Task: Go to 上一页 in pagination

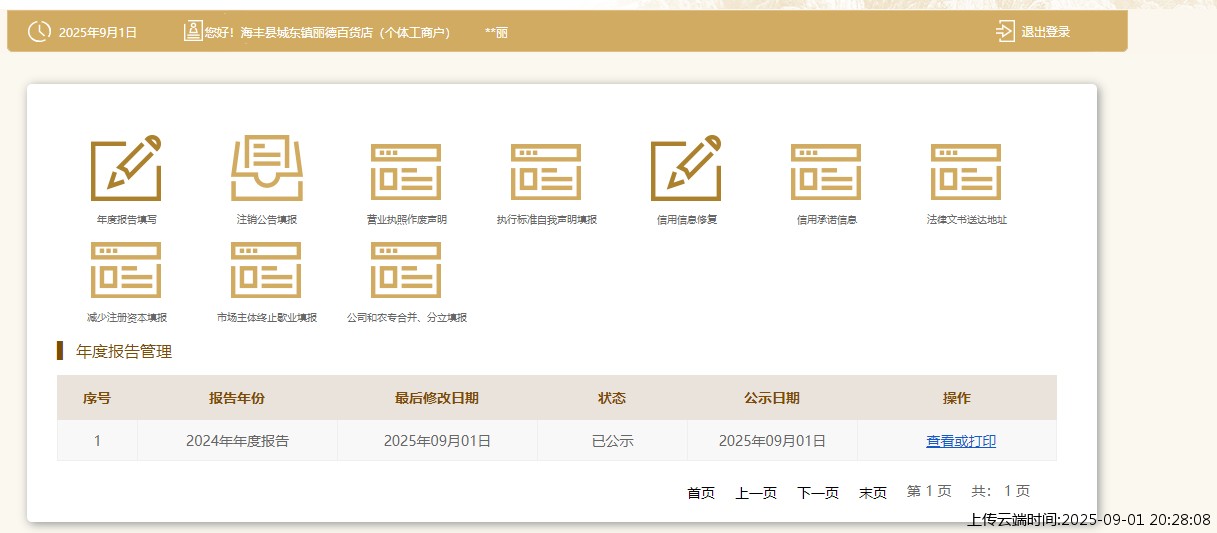Action: click(756, 493)
